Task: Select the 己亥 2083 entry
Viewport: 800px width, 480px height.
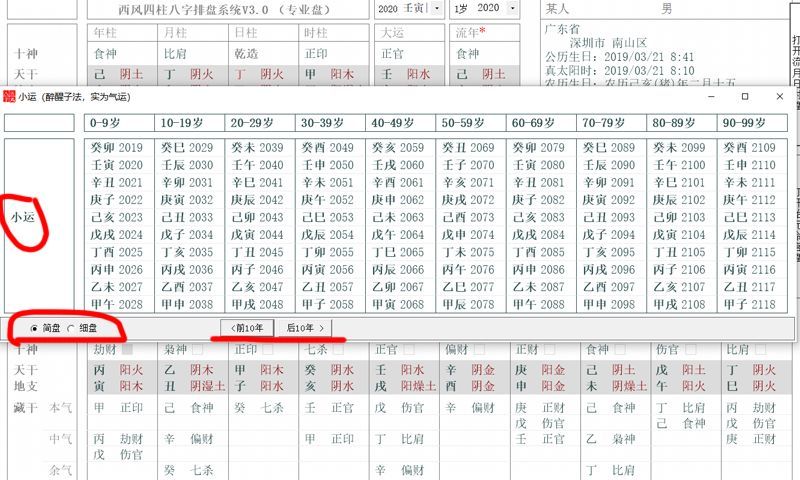Action: (x=539, y=217)
